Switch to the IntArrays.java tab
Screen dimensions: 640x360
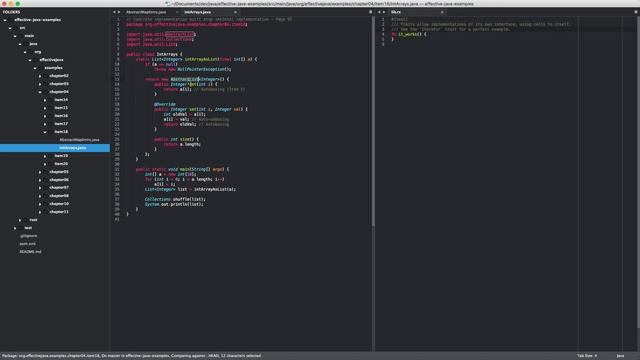coord(198,12)
